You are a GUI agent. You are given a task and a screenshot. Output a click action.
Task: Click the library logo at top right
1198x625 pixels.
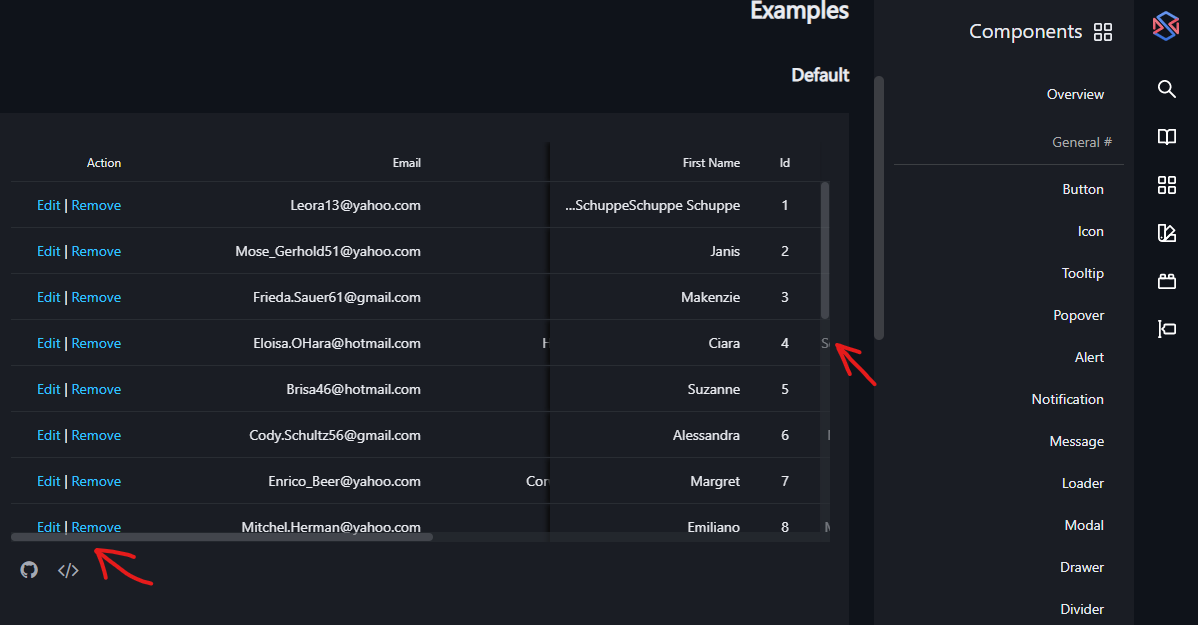[x=1166, y=27]
